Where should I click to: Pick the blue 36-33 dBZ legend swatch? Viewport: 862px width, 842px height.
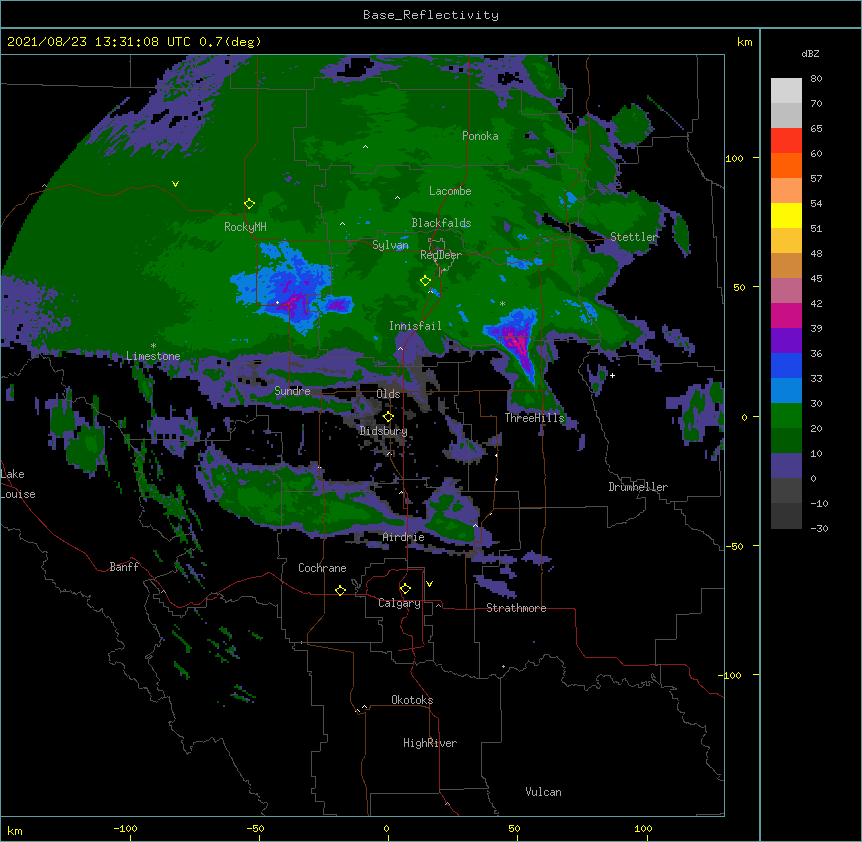click(x=786, y=365)
